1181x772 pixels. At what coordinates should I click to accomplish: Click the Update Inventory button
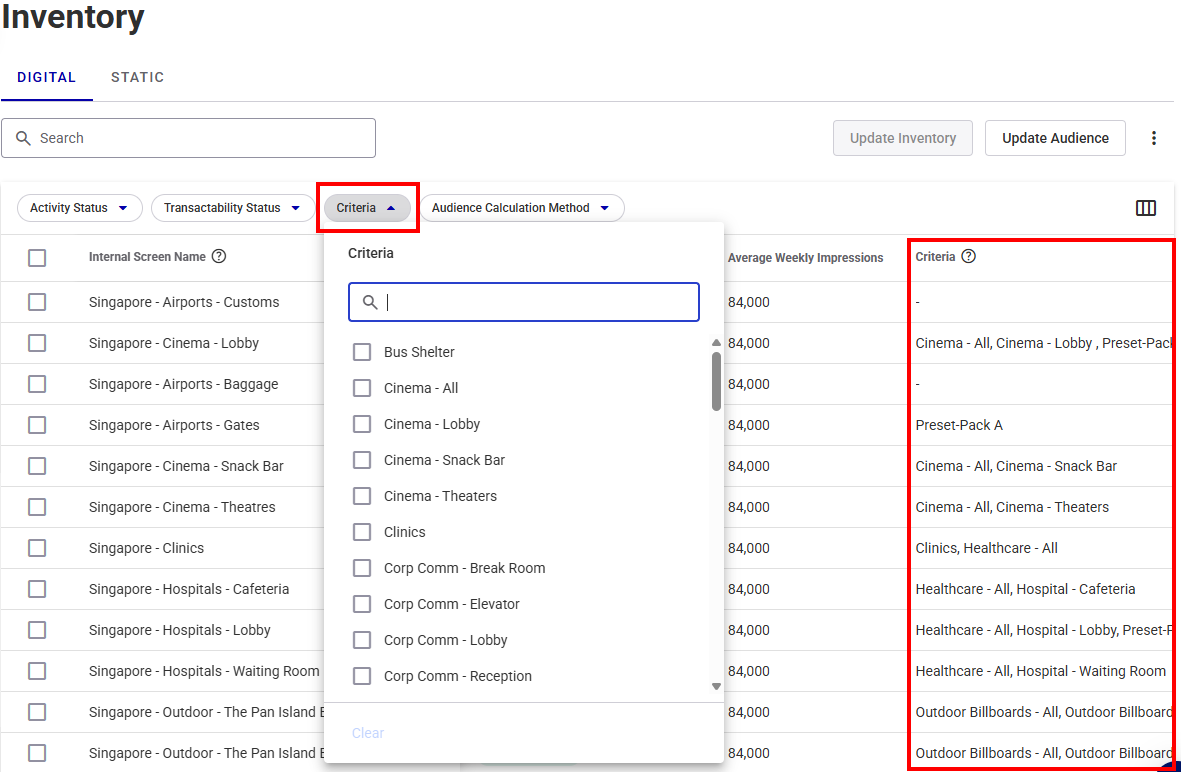[x=902, y=138]
